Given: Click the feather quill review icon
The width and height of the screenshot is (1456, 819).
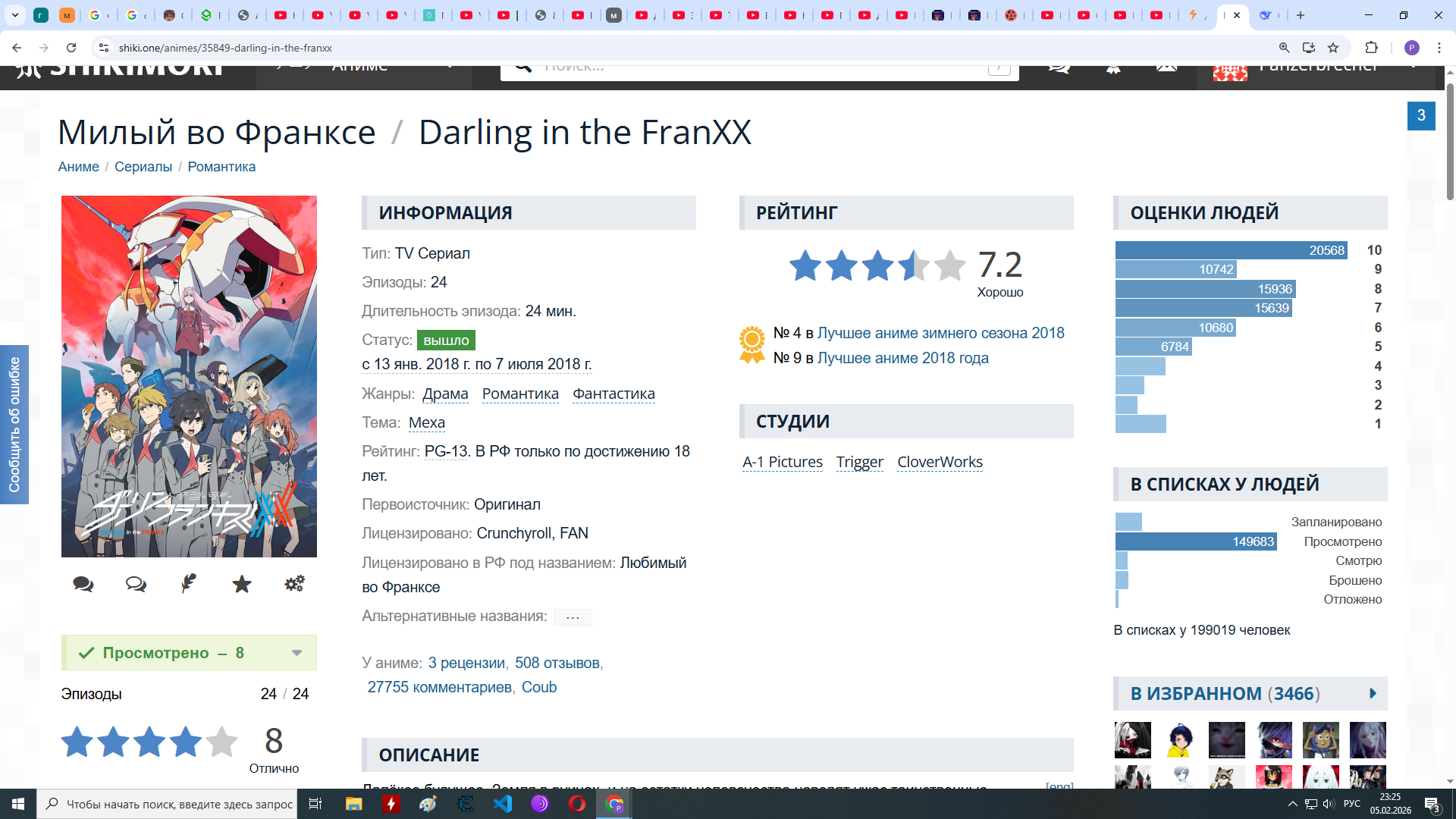Looking at the screenshot, I should pos(189,583).
